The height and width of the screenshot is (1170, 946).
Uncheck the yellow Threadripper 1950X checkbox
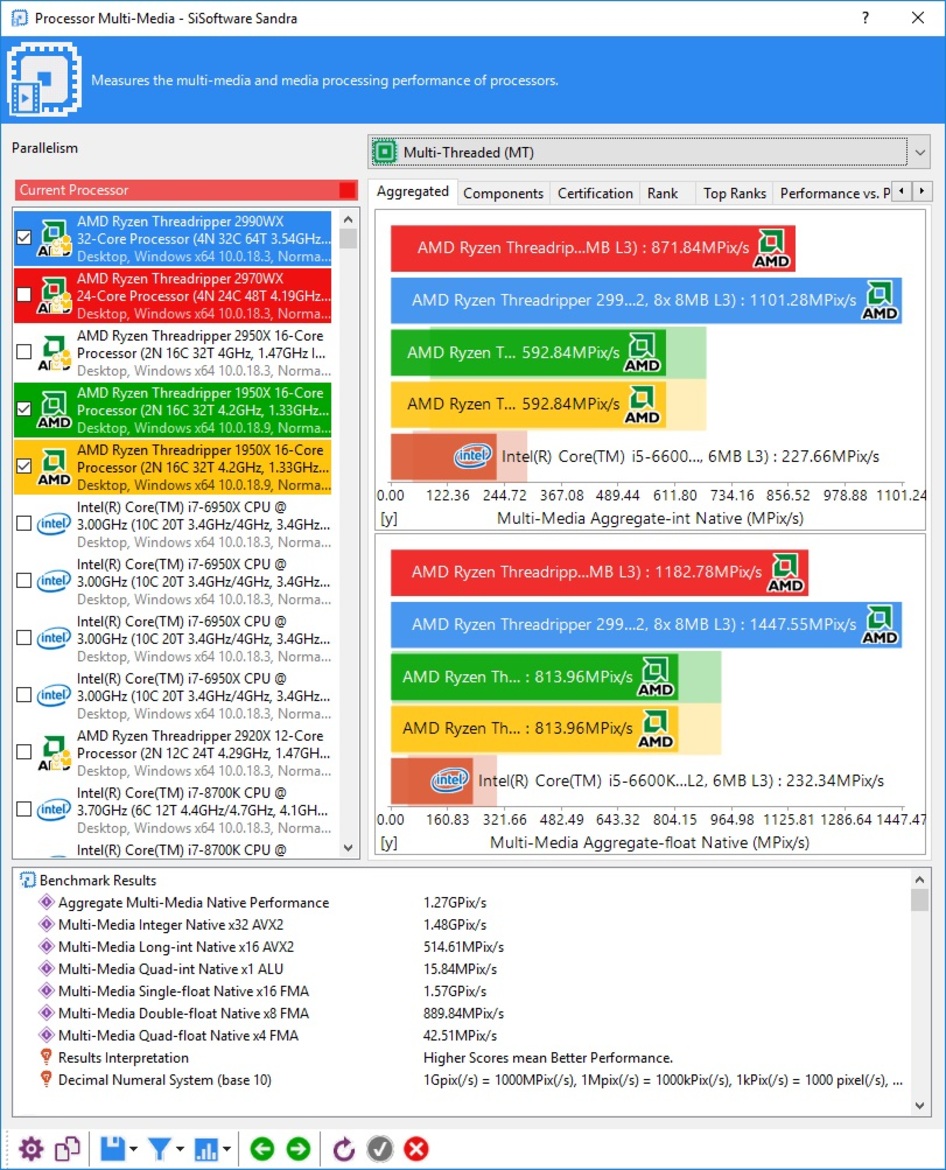pos(24,466)
